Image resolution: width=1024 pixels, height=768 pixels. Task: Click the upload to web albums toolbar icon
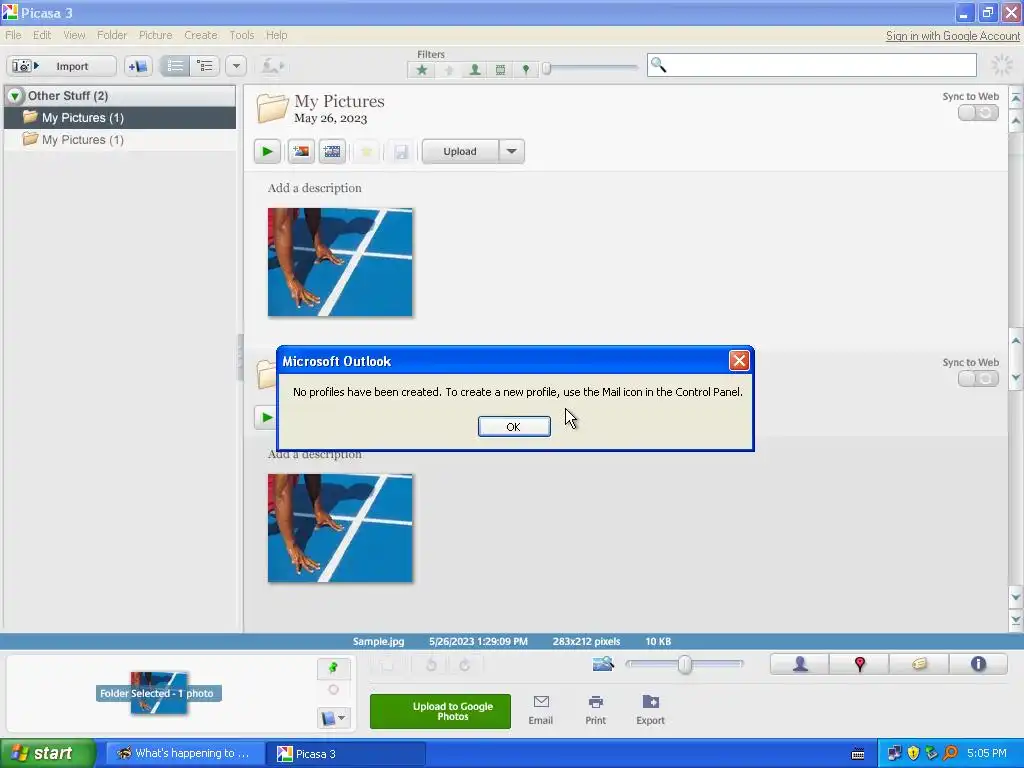(272, 66)
